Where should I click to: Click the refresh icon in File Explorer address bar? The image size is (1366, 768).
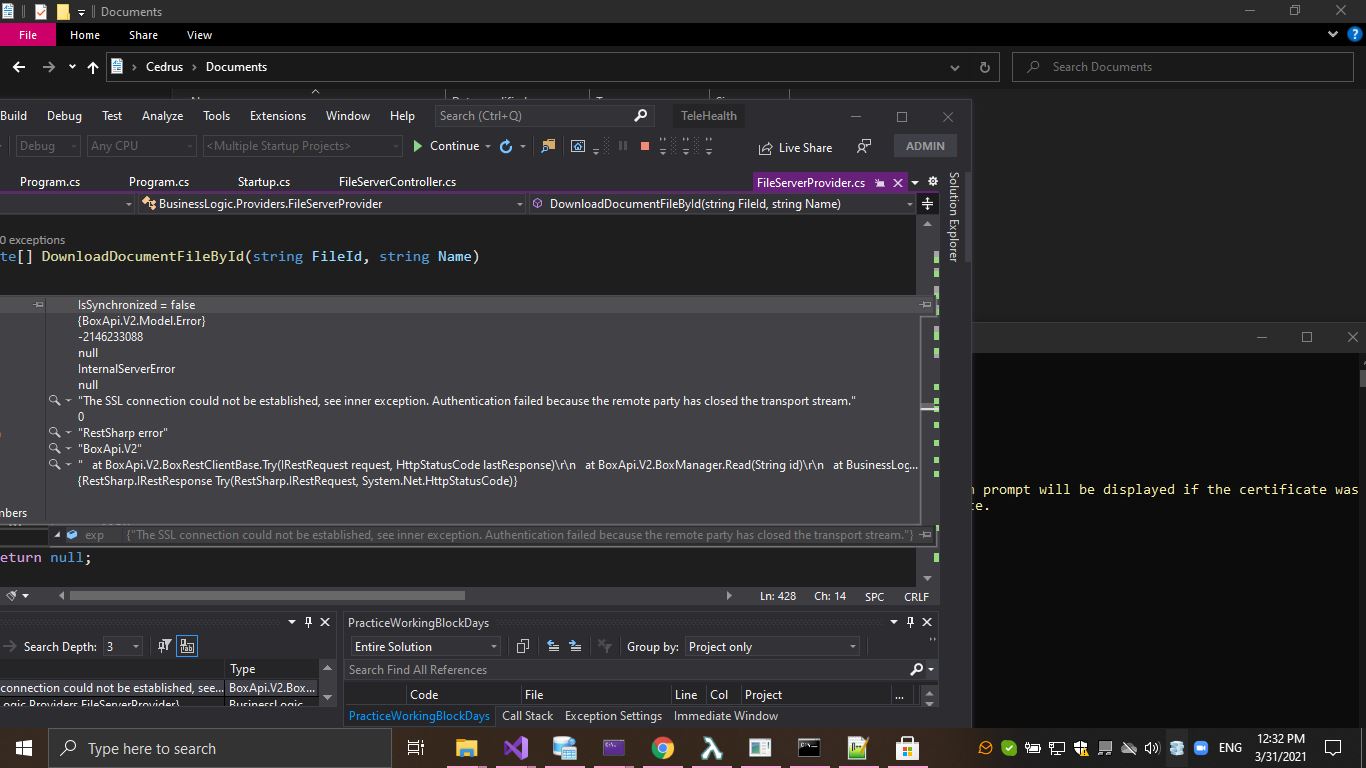click(985, 67)
